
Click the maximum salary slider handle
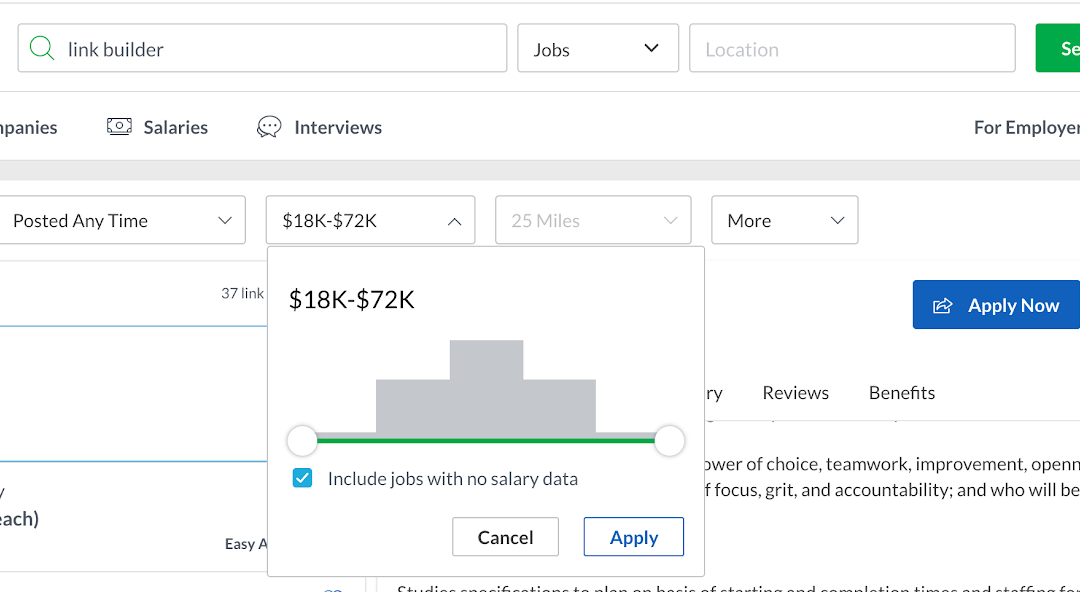coord(669,440)
